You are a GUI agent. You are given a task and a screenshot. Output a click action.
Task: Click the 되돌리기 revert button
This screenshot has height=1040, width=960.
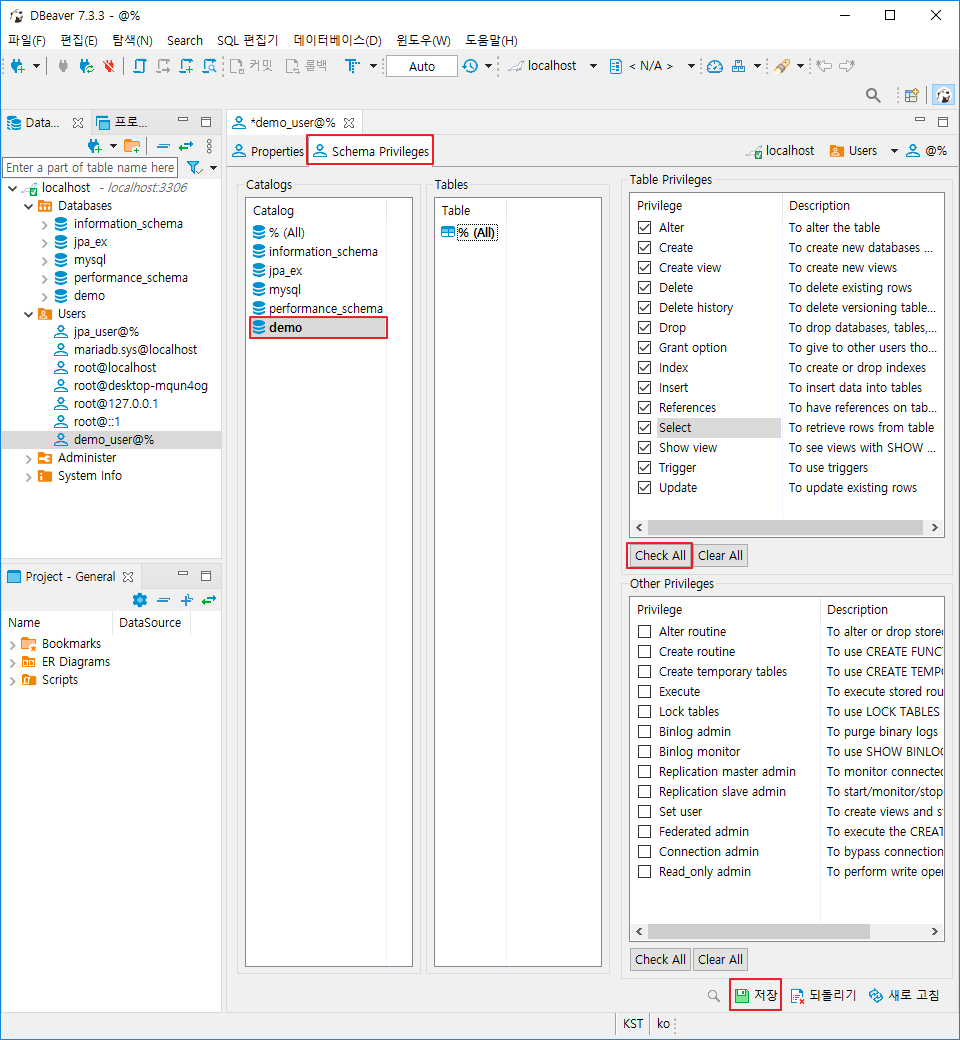[x=823, y=995]
